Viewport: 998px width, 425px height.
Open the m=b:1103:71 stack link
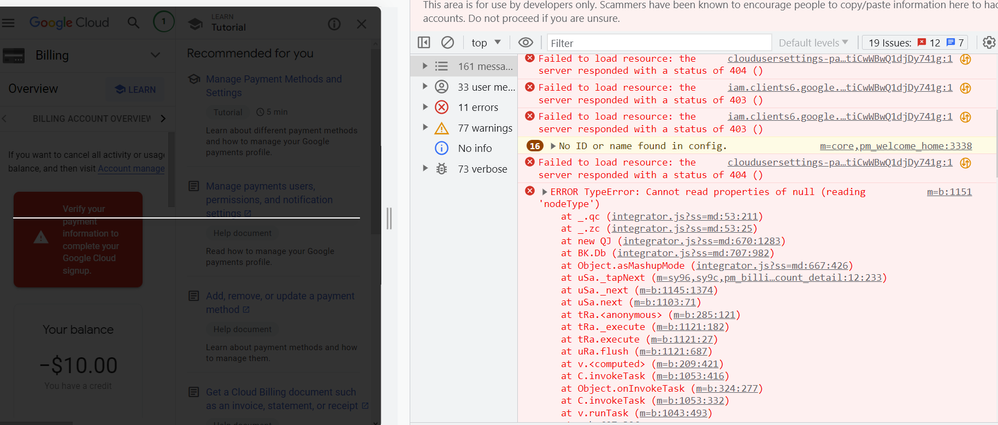663,302
